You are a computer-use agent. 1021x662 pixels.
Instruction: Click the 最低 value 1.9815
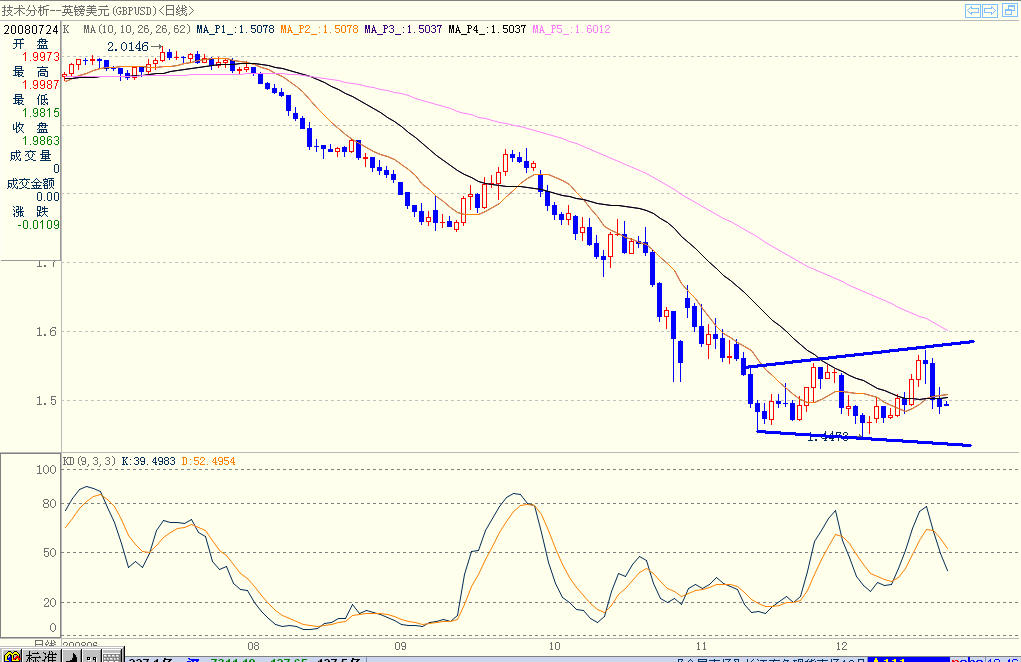(x=40, y=113)
